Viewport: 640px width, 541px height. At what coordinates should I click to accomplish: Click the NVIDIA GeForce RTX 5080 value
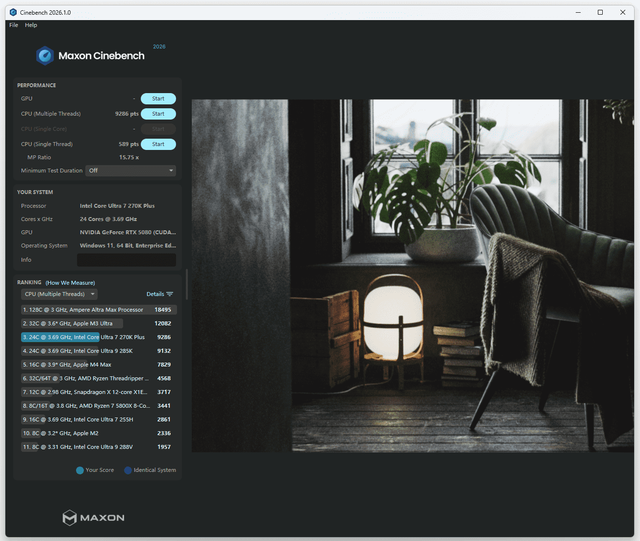tap(128, 232)
